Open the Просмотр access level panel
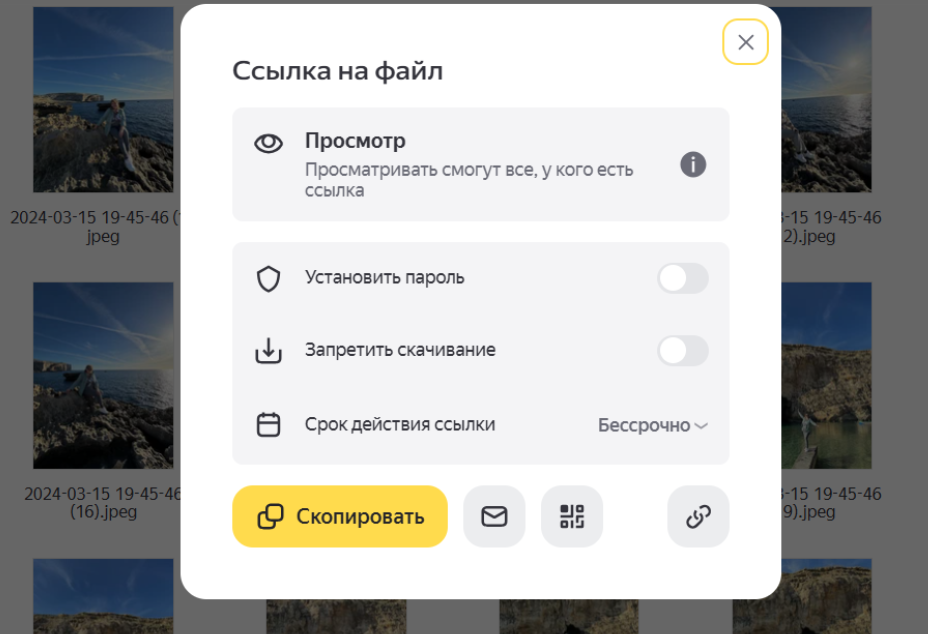 tap(481, 165)
